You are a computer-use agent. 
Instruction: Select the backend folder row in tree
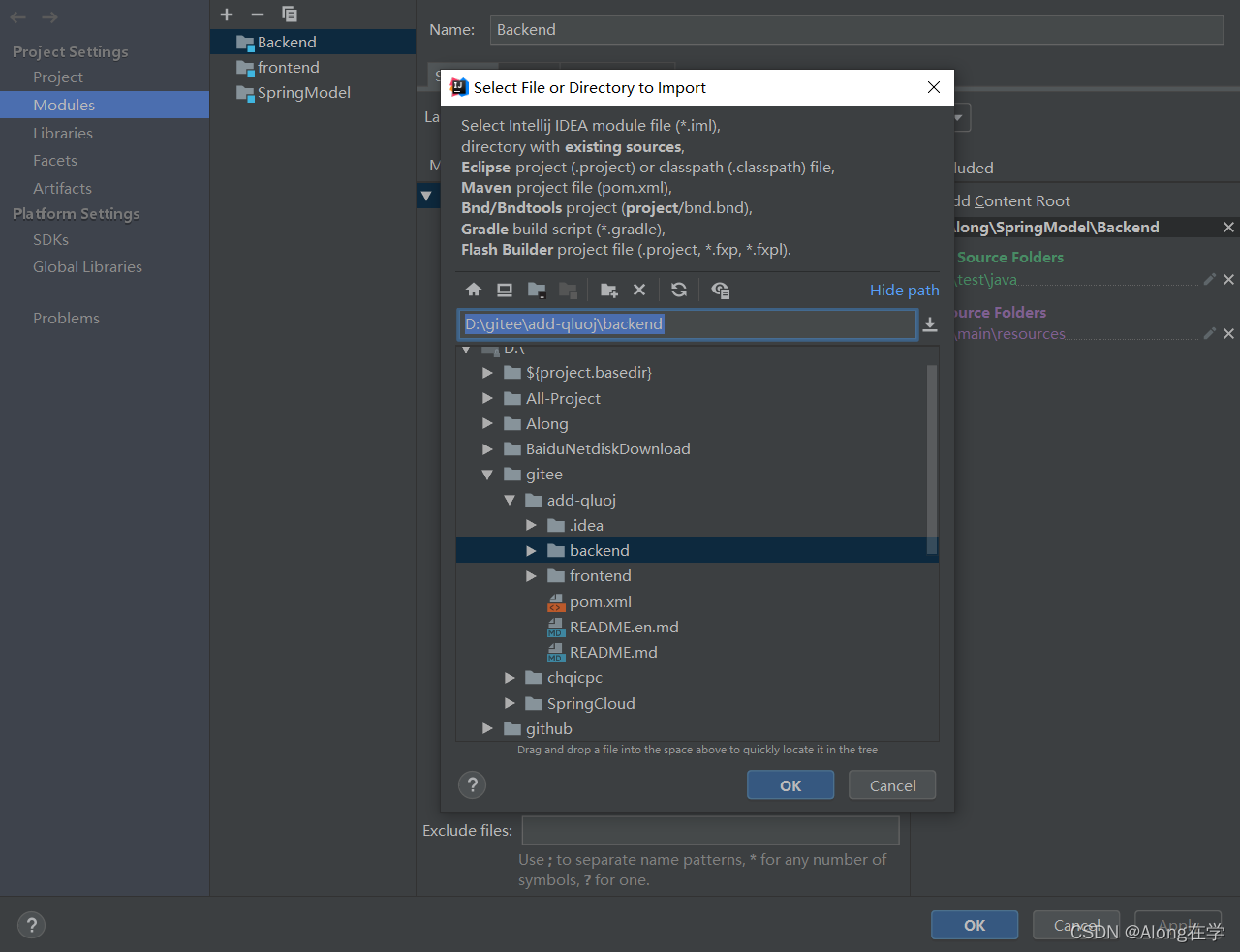tap(697, 550)
